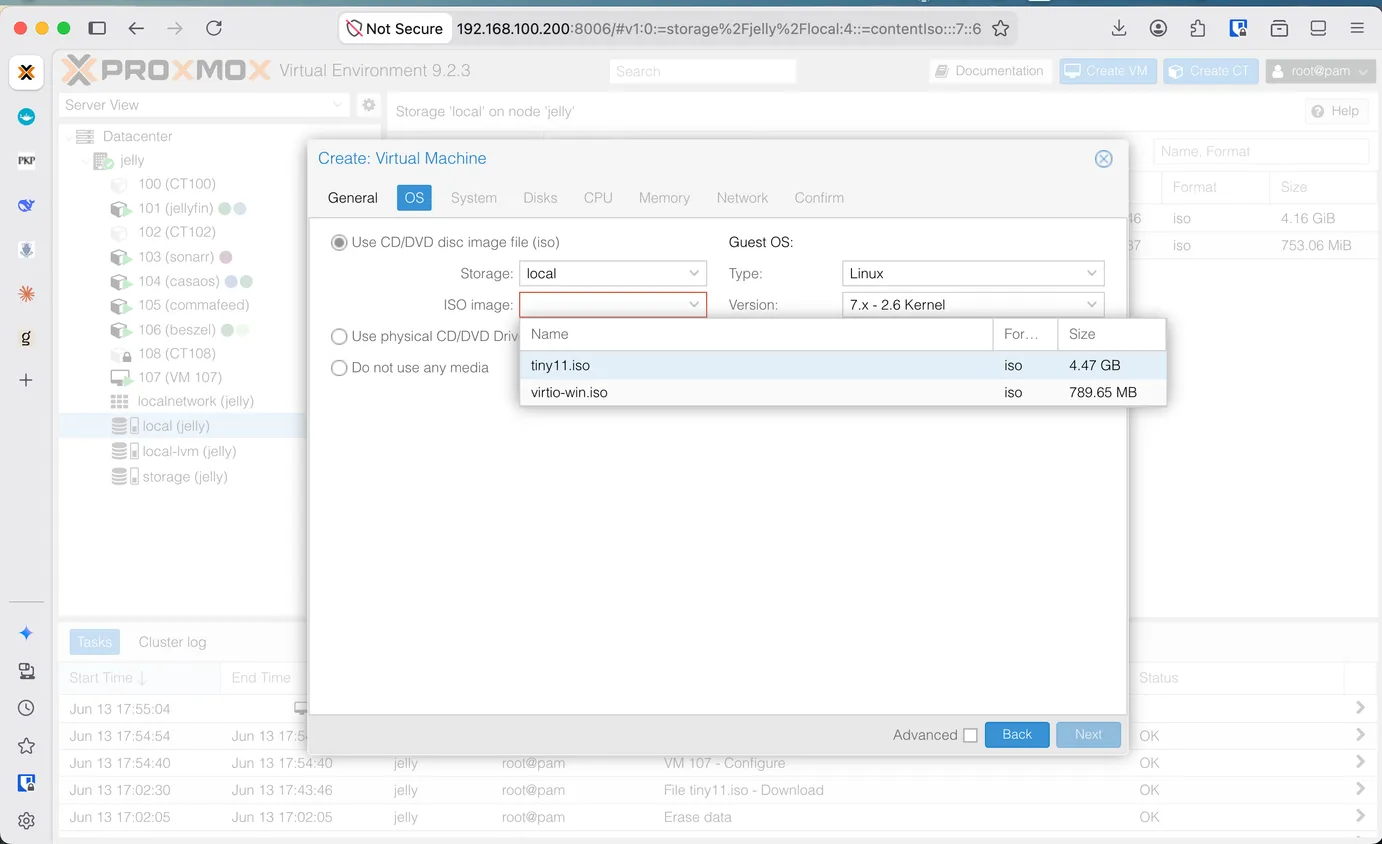Click the 'Name, Format' filter field

(x=1261, y=151)
